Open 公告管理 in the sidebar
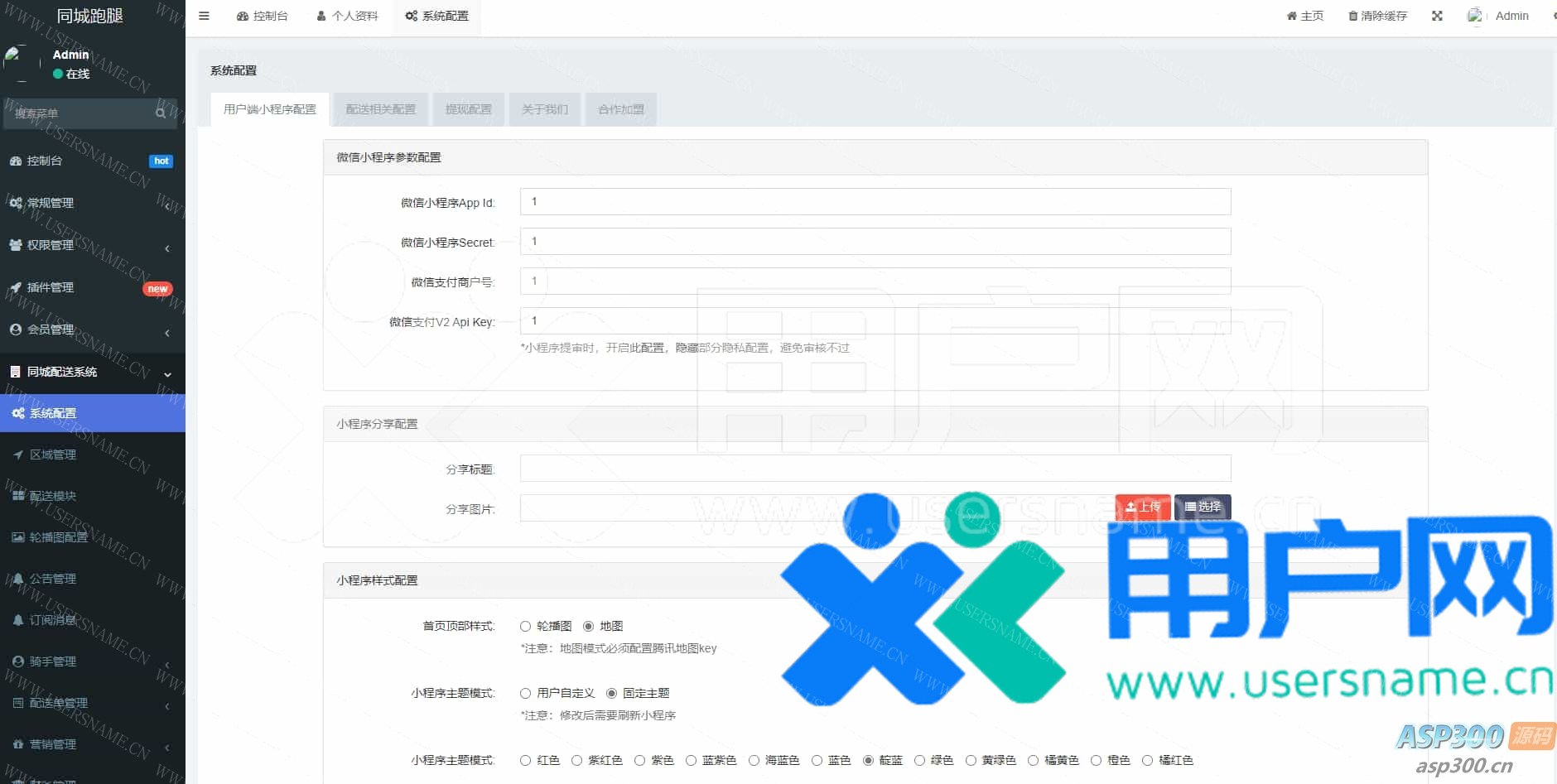This screenshot has width=1557, height=784. point(52,579)
